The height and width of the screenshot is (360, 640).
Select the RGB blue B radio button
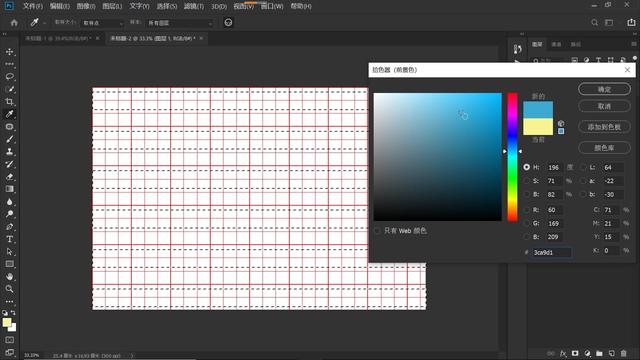point(527,237)
